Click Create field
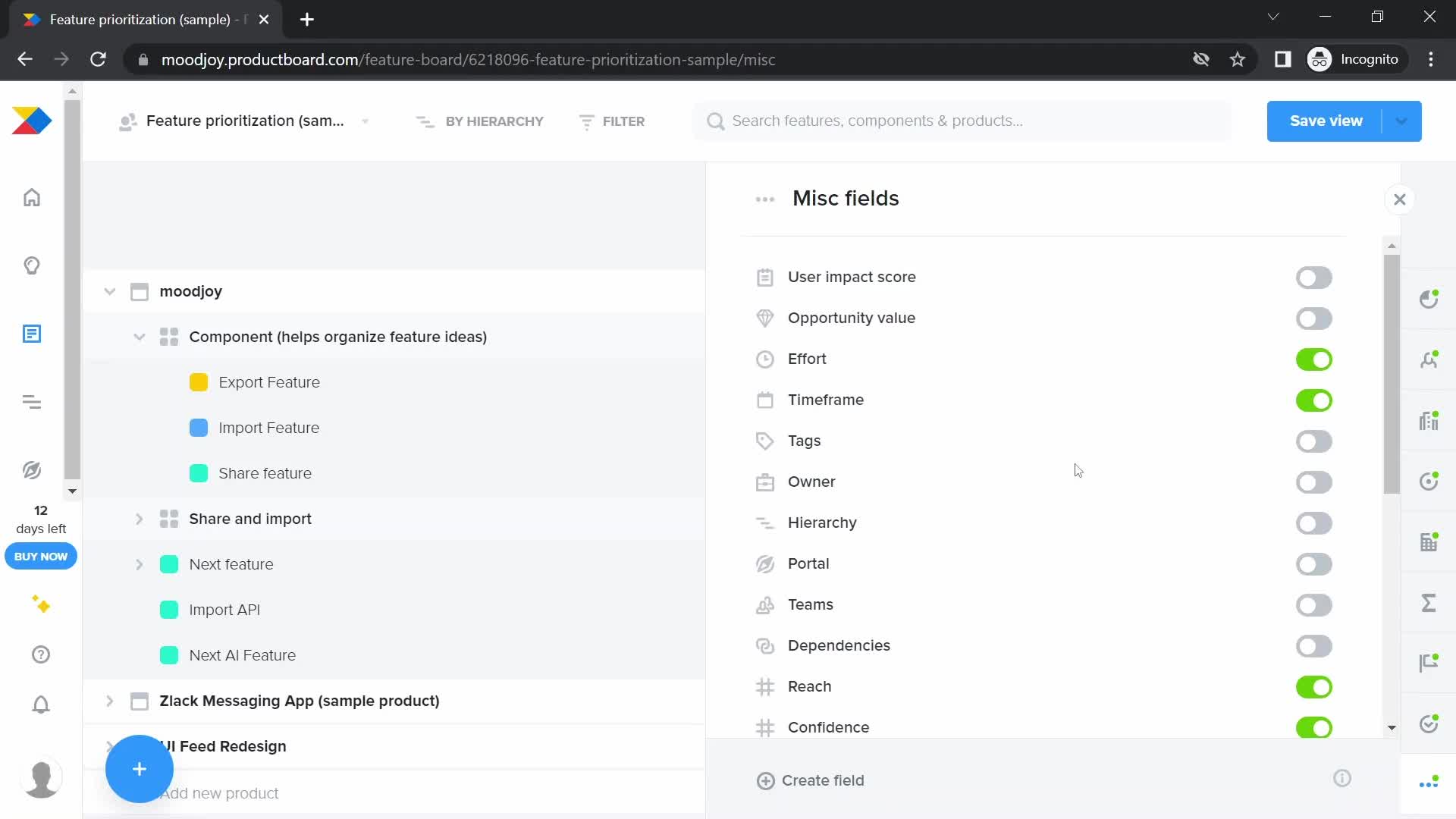This screenshot has height=819, width=1456. tap(811, 780)
